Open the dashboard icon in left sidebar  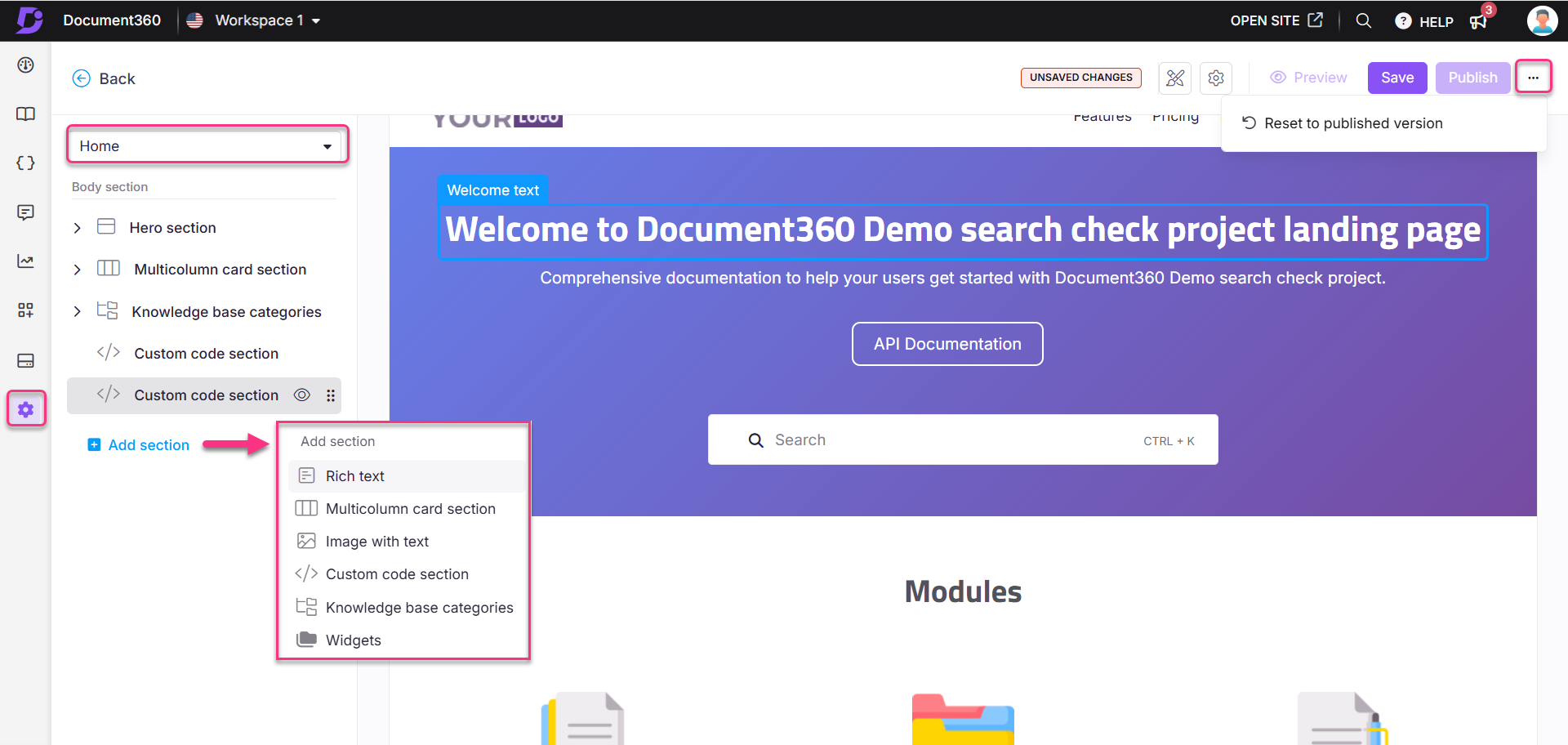click(25, 65)
